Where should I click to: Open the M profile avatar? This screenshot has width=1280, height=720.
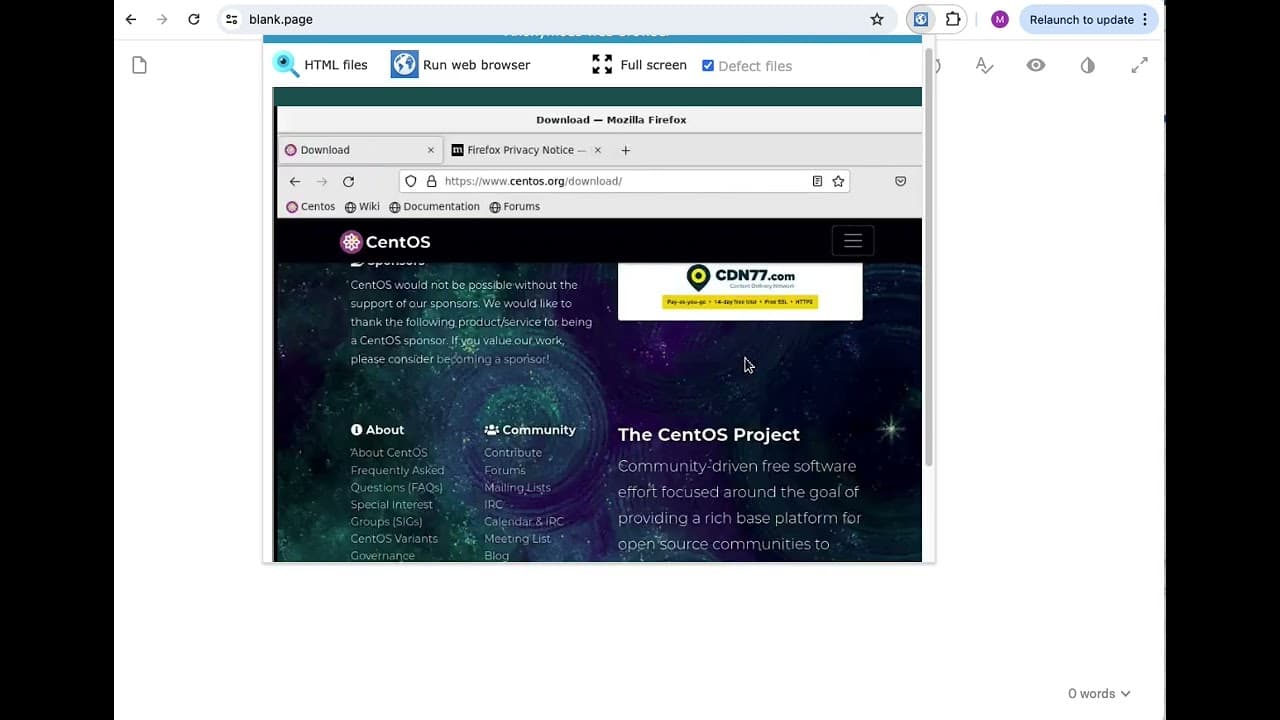tap(1000, 19)
